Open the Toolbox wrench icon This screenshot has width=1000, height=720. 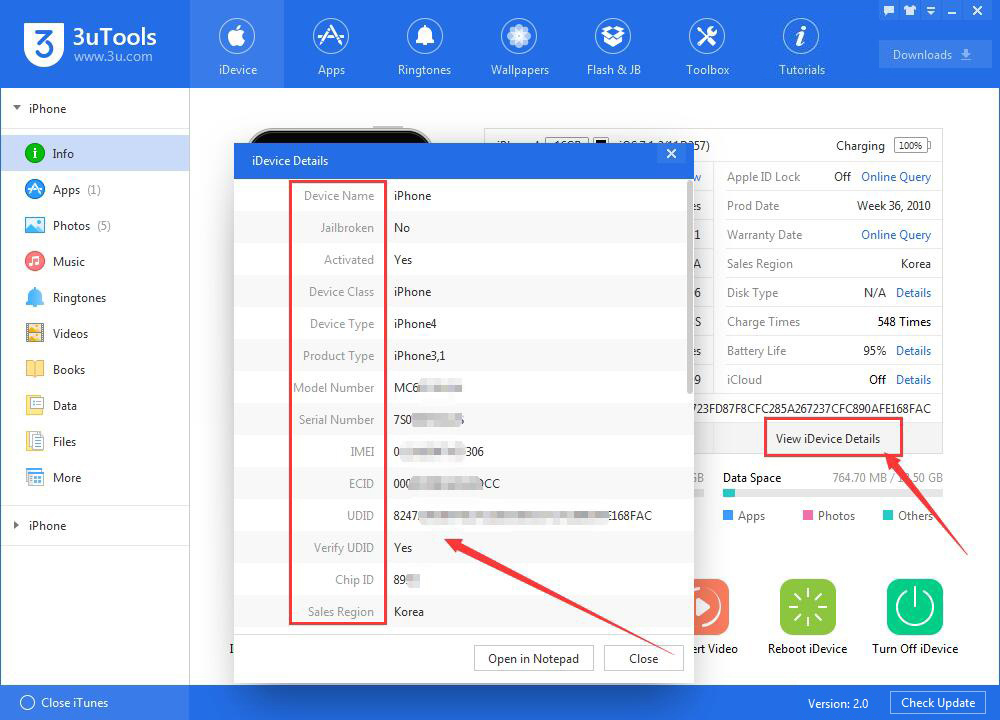(x=707, y=36)
